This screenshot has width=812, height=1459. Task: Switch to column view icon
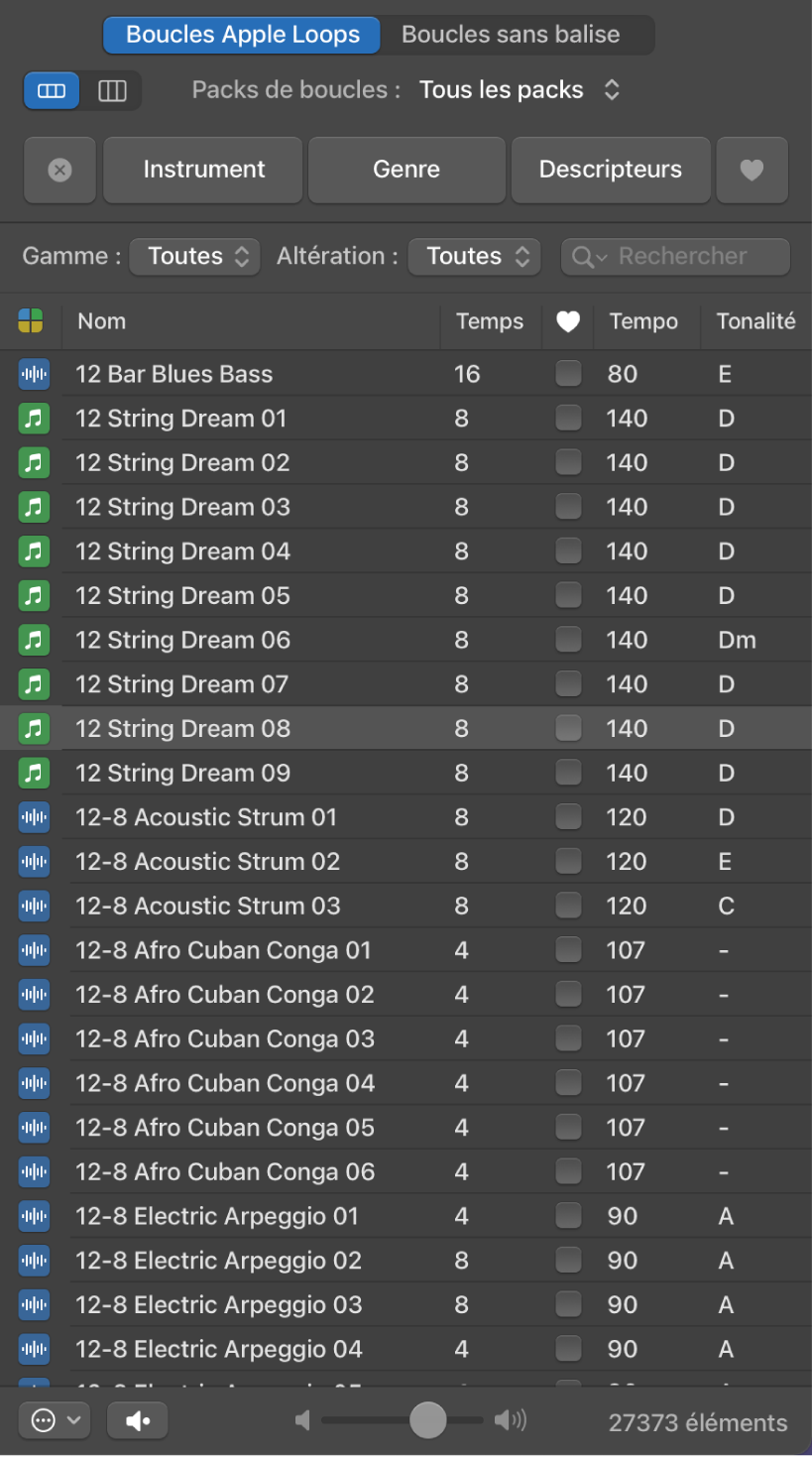pyautogui.click(x=112, y=91)
